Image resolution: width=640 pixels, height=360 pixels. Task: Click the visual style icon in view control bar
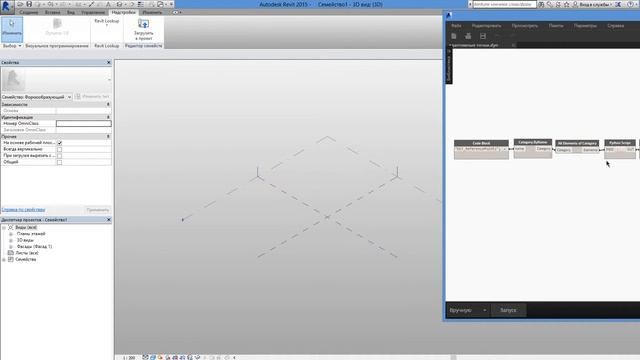153,357
